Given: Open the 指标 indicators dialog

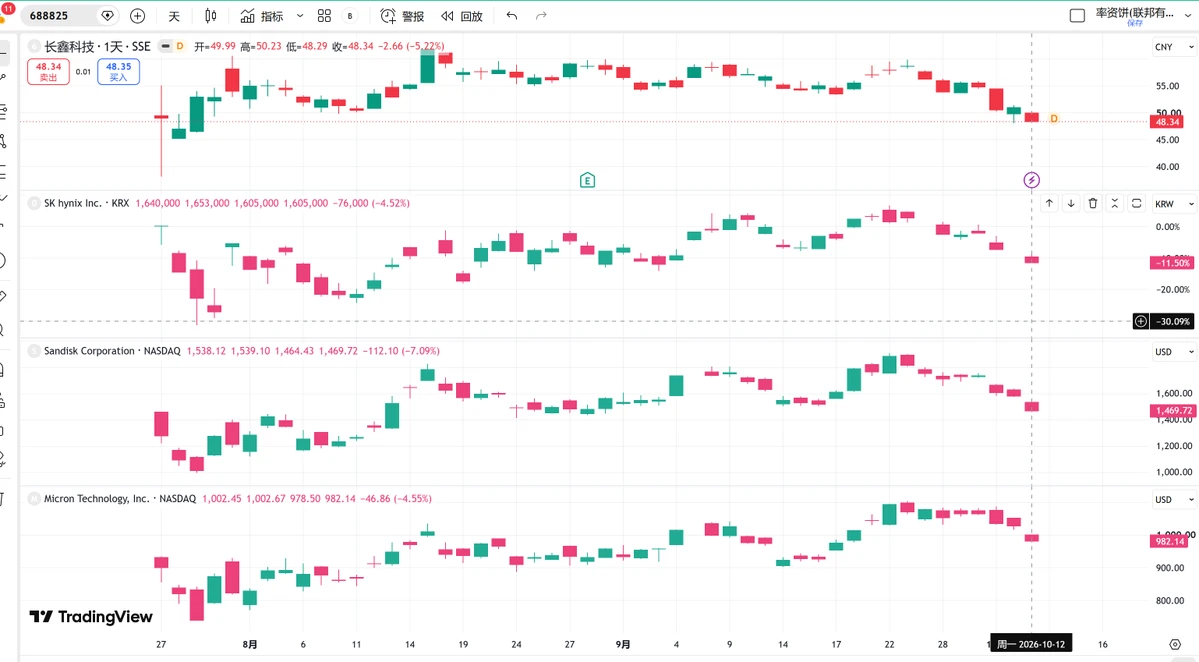Looking at the screenshot, I should pos(262,16).
